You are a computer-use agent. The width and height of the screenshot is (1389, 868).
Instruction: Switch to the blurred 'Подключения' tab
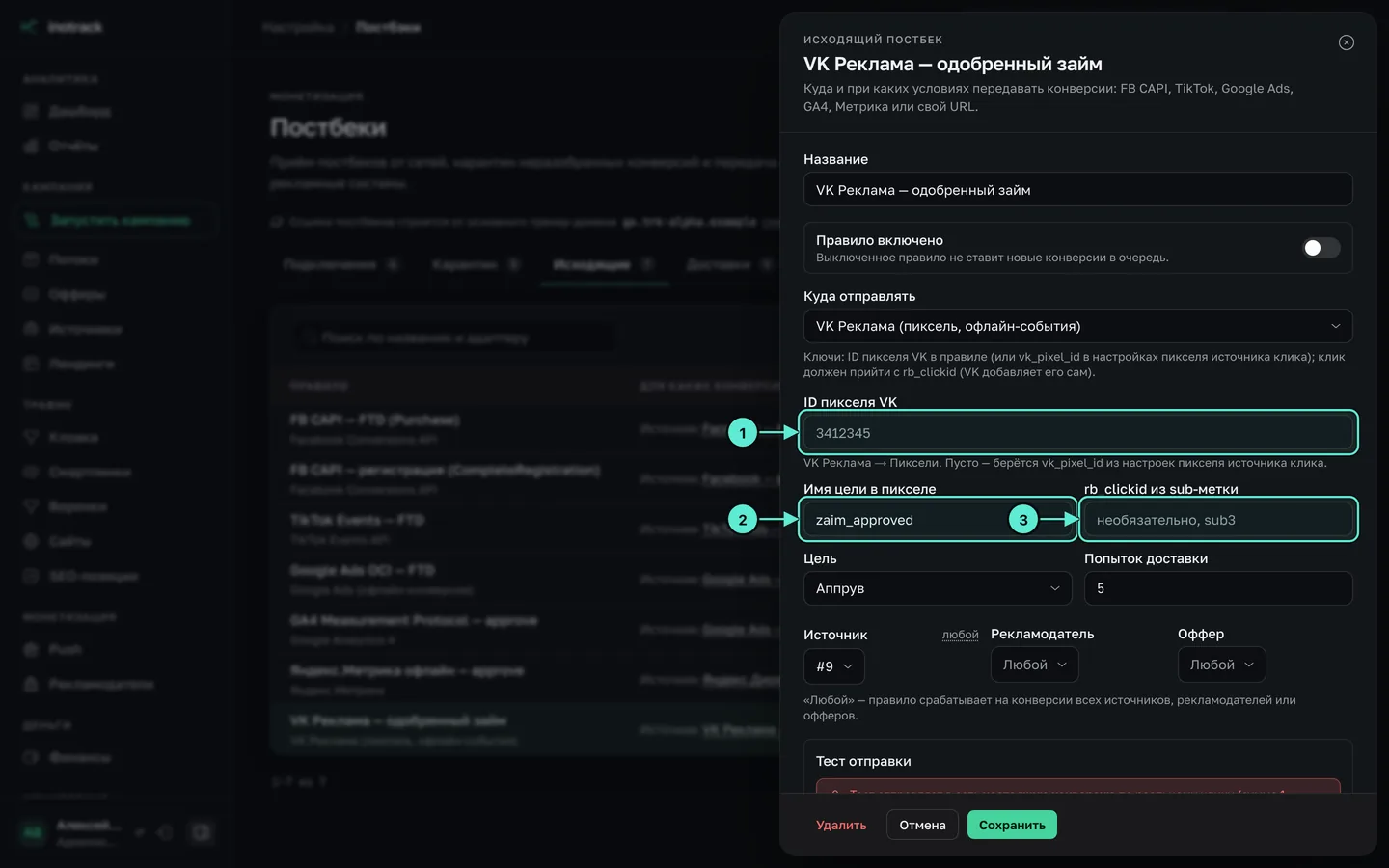(340, 264)
